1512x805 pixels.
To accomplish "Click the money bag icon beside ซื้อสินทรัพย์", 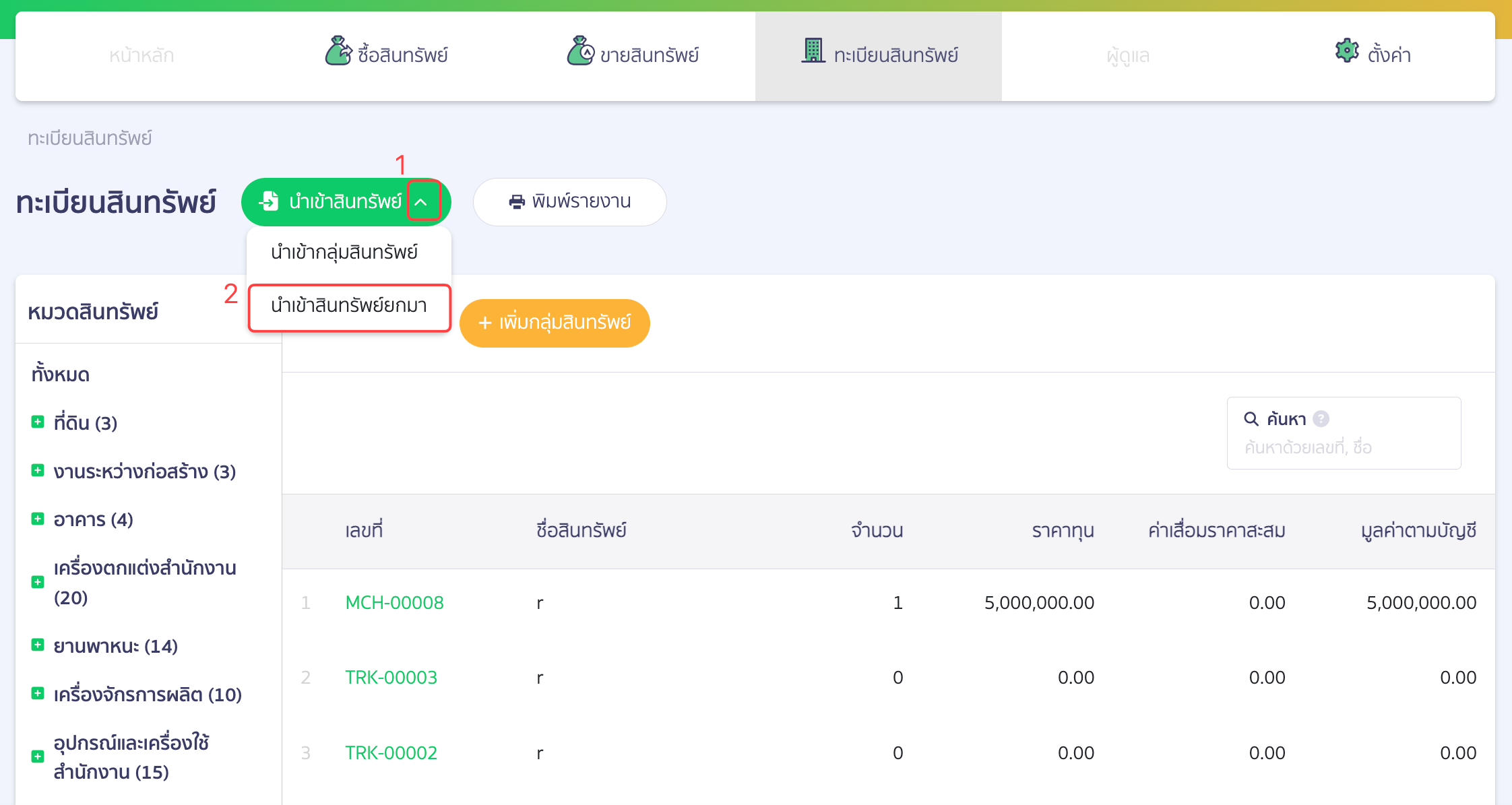I will (x=338, y=51).
